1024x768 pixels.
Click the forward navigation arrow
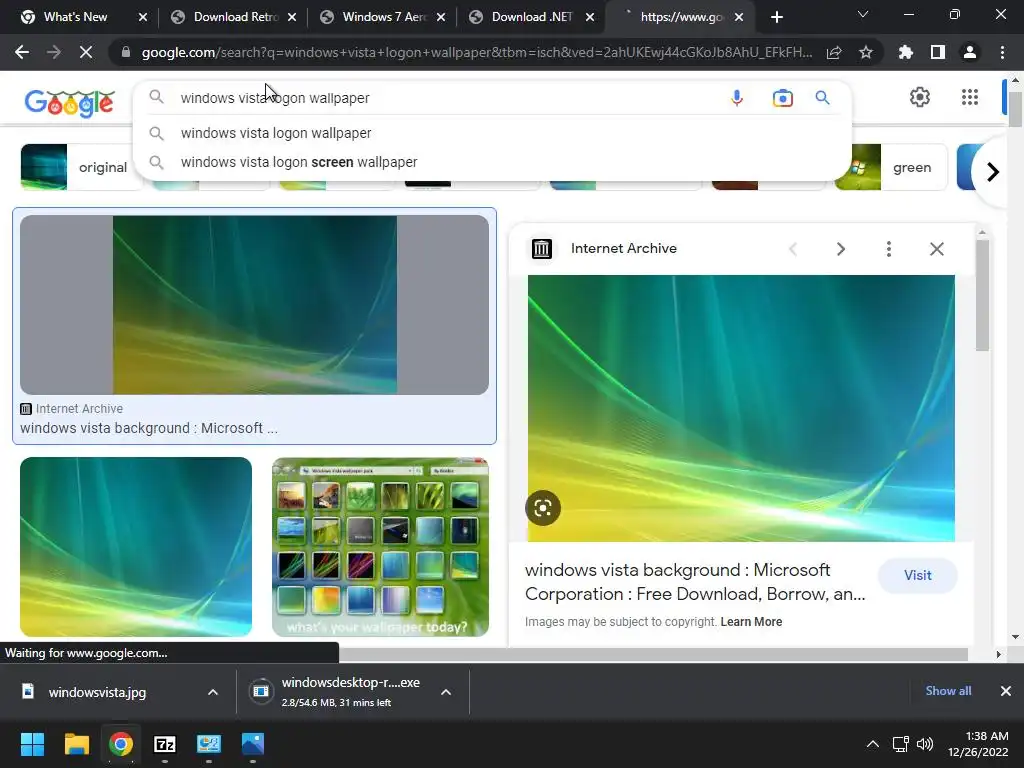point(54,52)
